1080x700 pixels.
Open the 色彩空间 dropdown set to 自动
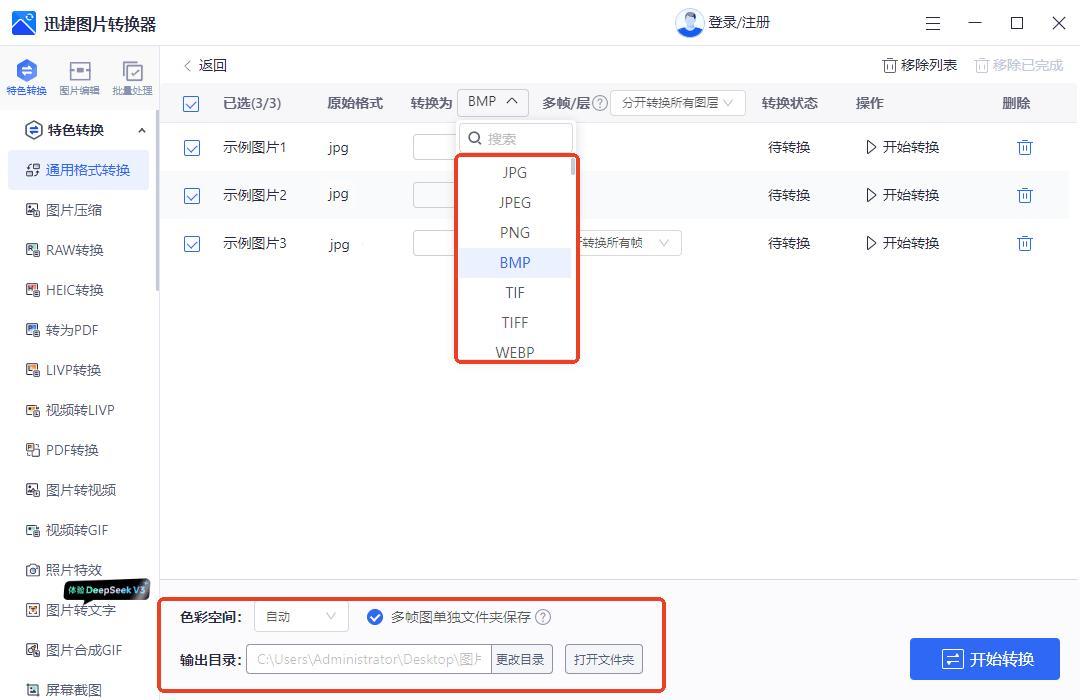point(301,617)
